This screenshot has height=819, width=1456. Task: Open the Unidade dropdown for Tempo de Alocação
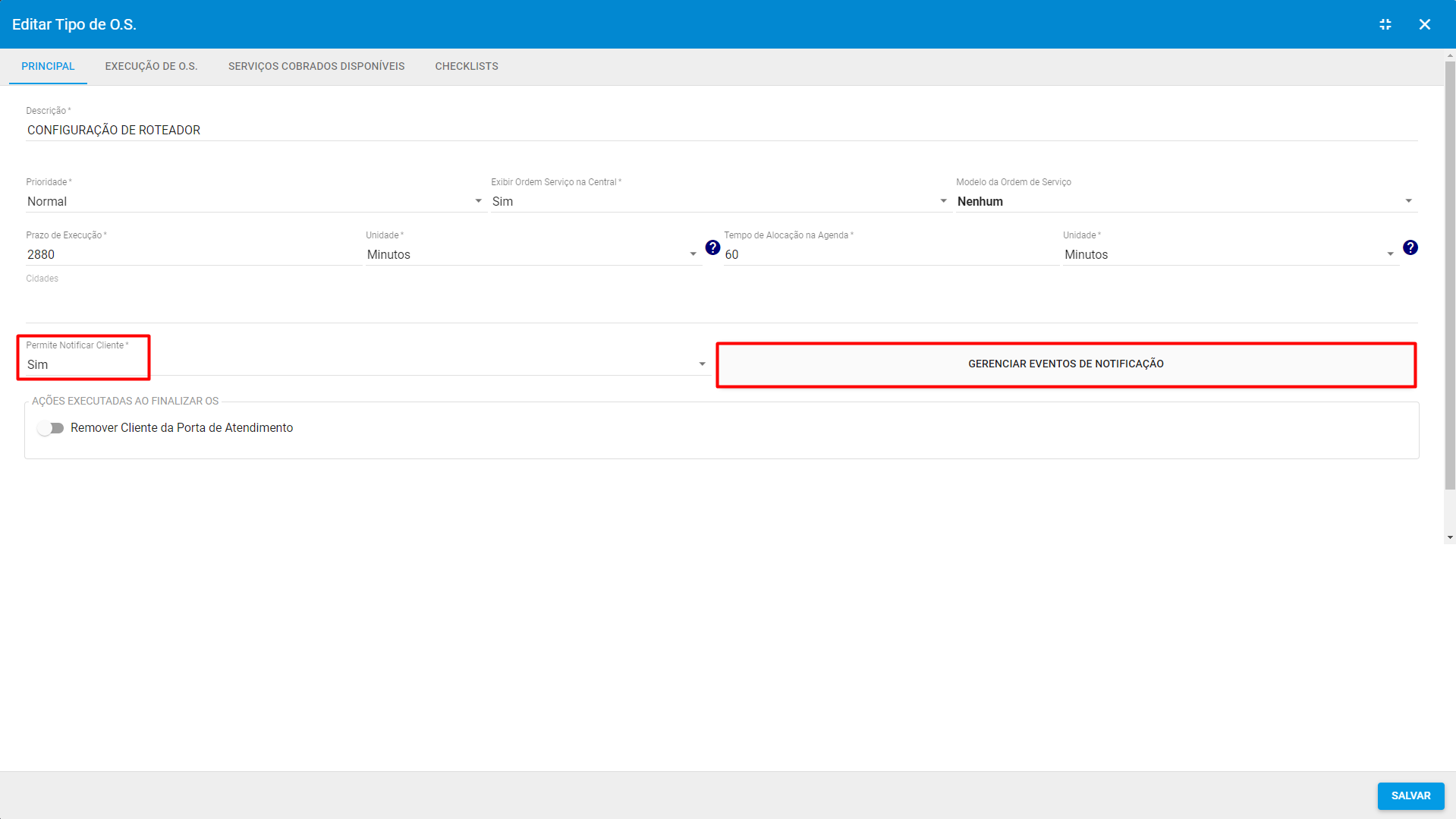1231,254
